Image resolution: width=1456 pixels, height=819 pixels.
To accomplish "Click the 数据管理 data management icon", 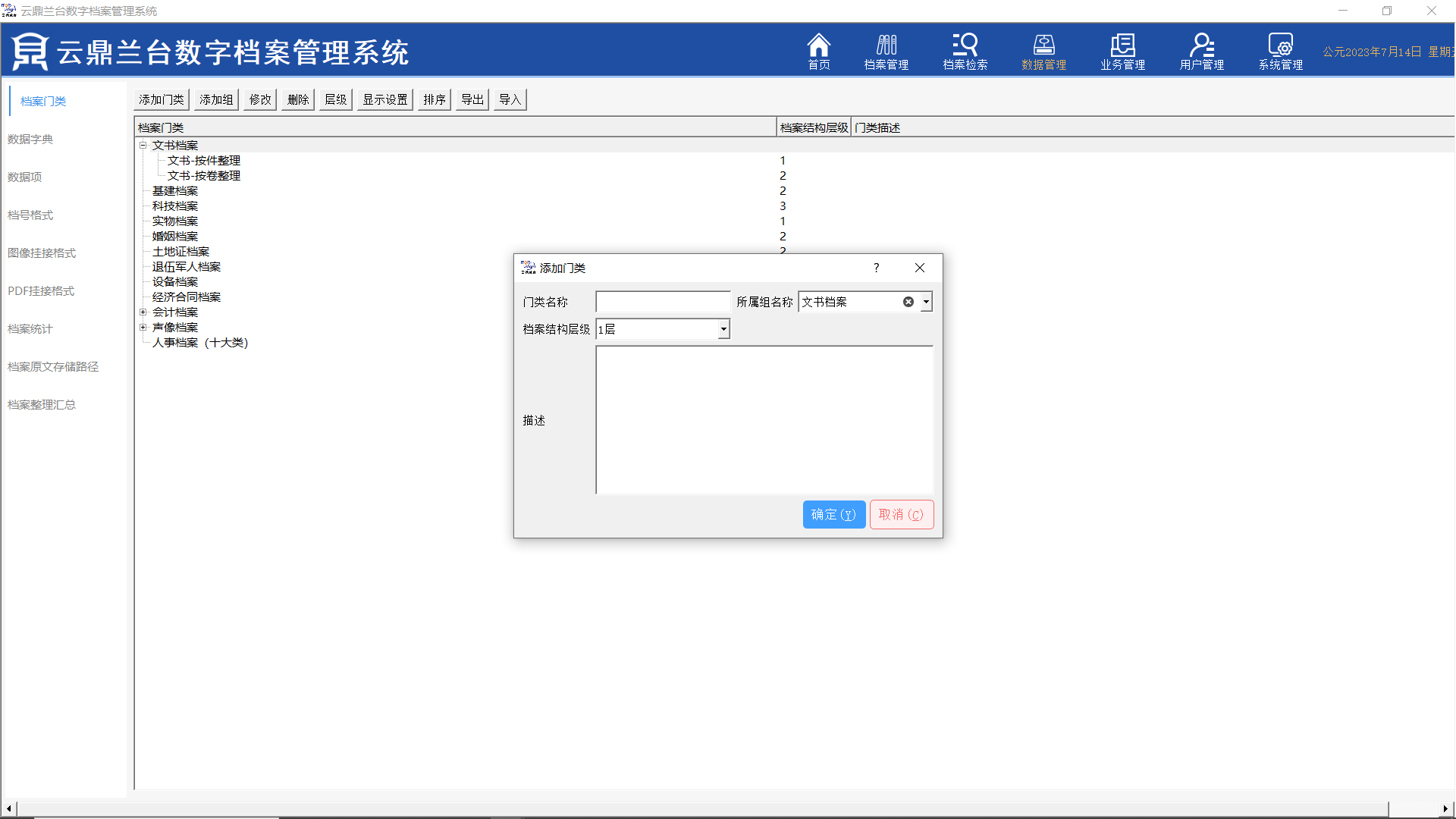I will [1043, 51].
